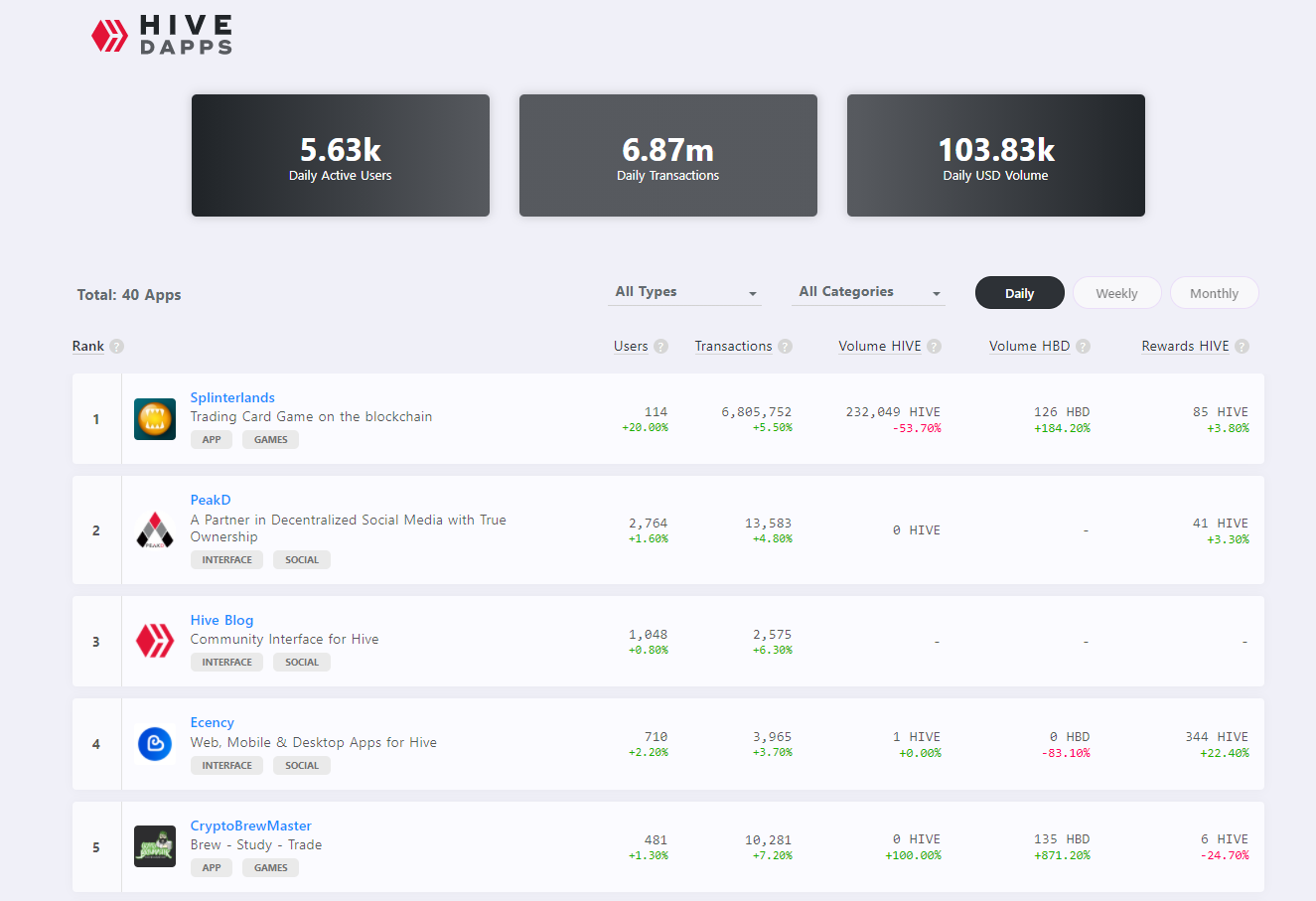Open the PeakD app icon
Screen dimensions: 1316x901
click(155, 530)
